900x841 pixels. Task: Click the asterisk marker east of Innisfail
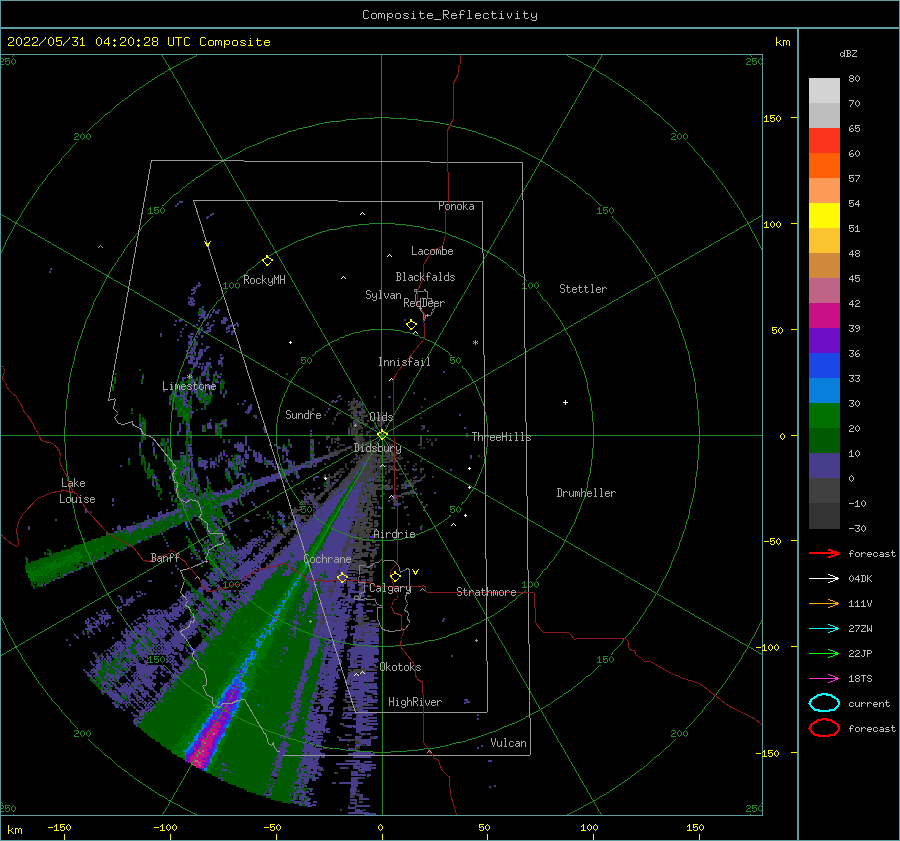click(475, 343)
